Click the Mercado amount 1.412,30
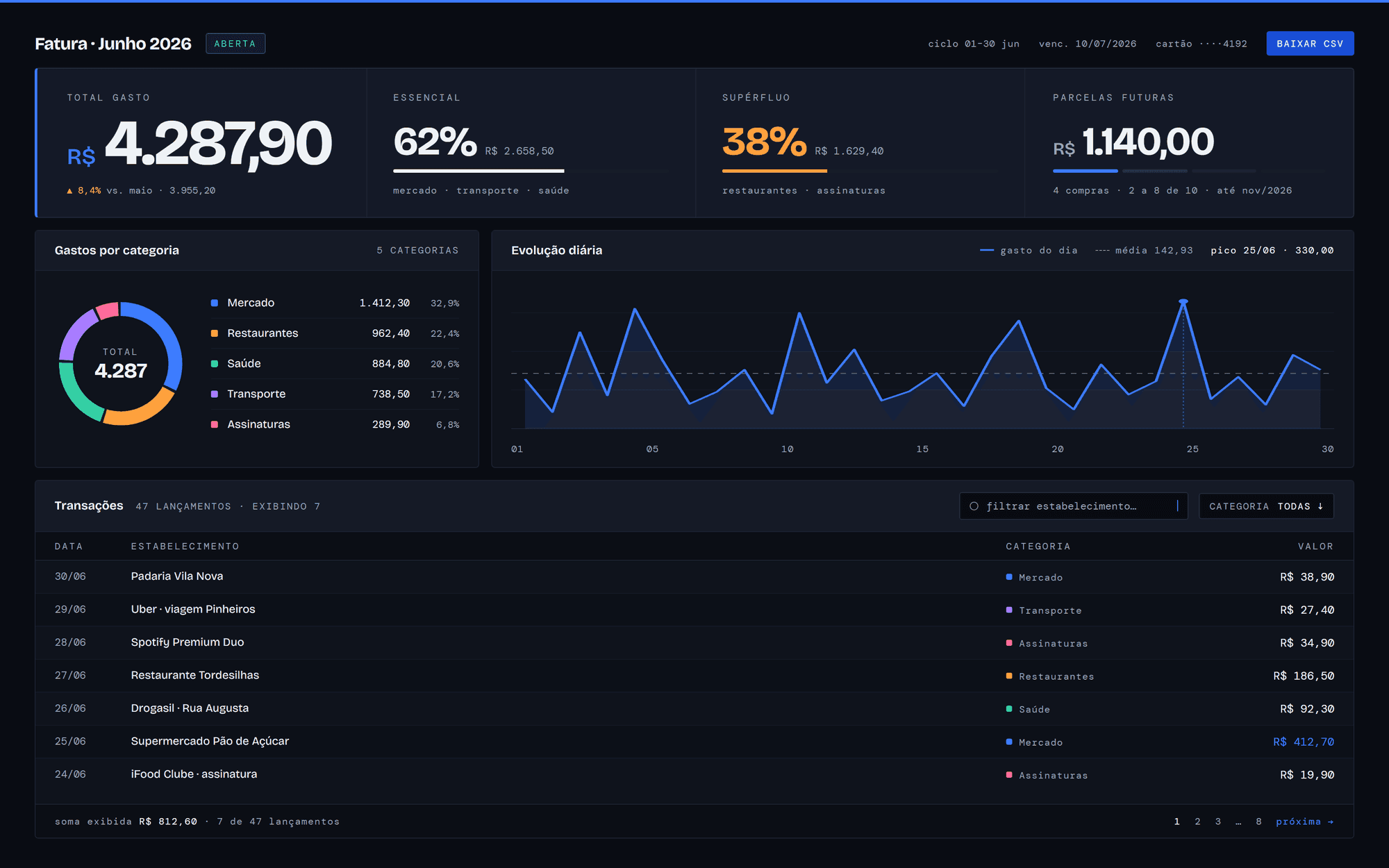The height and width of the screenshot is (868, 1389). tap(385, 303)
